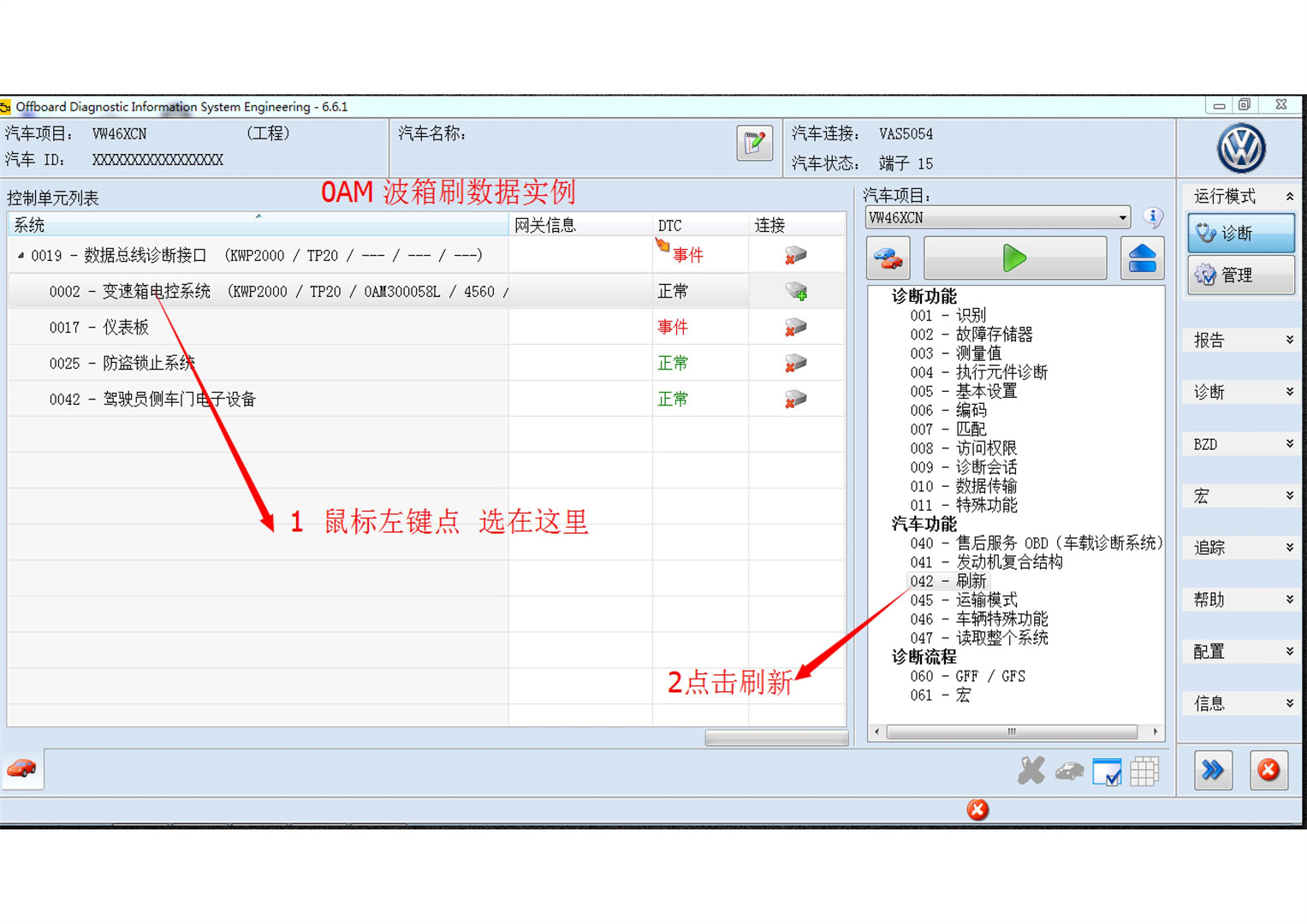The width and height of the screenshot is (1307, 924).
Task: Expand the 宏 panel
Action: 1289,496
